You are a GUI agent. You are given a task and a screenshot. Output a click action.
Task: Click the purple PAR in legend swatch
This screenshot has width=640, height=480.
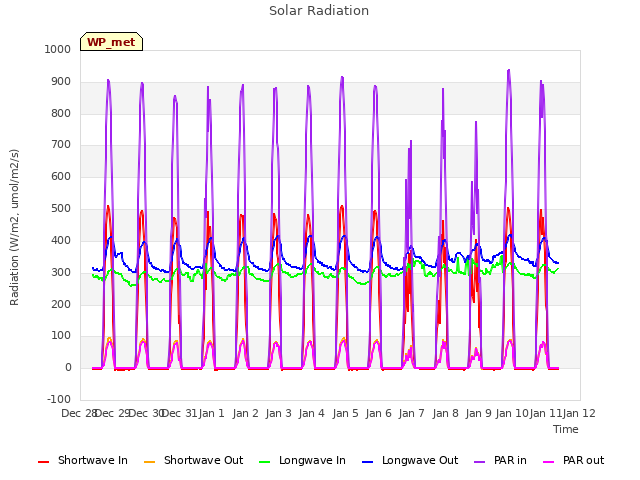point(480,462)
